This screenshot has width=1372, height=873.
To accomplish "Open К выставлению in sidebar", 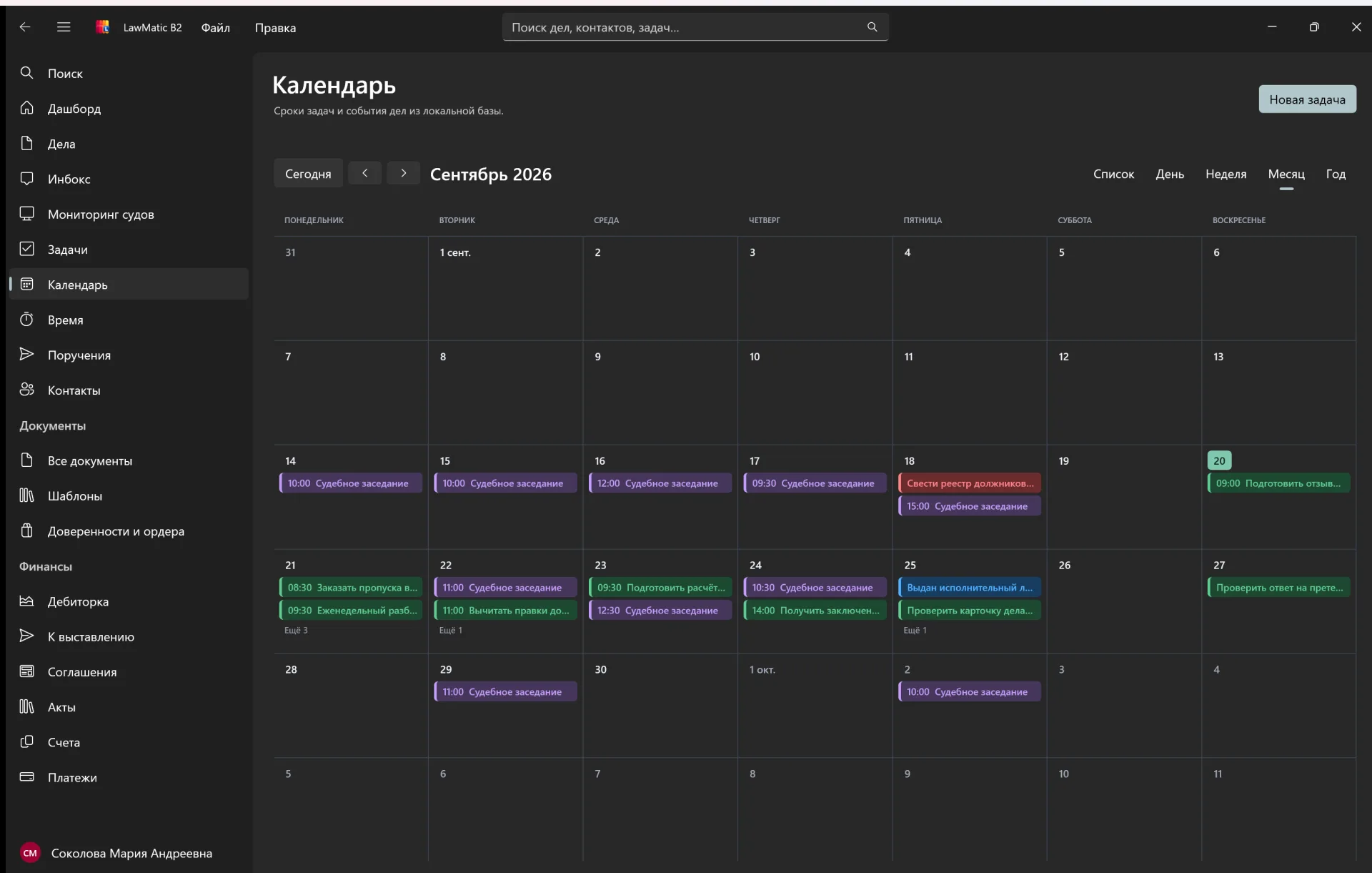I will [x=129, y=636].
